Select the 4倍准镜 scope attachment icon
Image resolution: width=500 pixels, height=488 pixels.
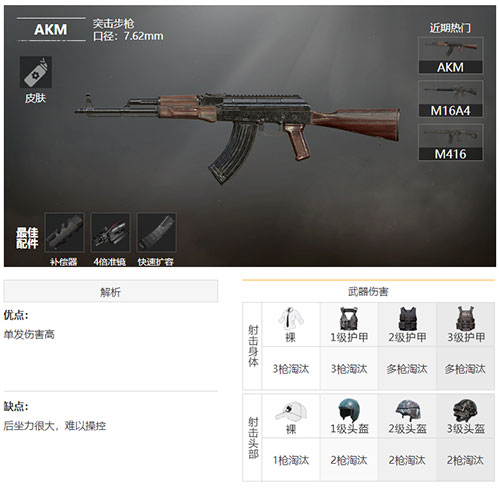[x=110, y=232]
